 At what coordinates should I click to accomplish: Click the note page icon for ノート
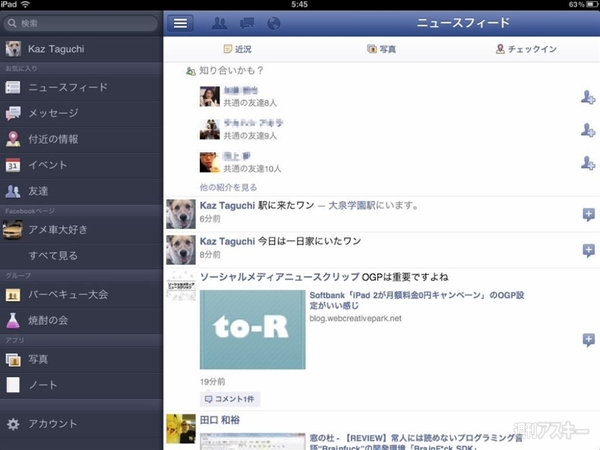(x=13, y=385)
